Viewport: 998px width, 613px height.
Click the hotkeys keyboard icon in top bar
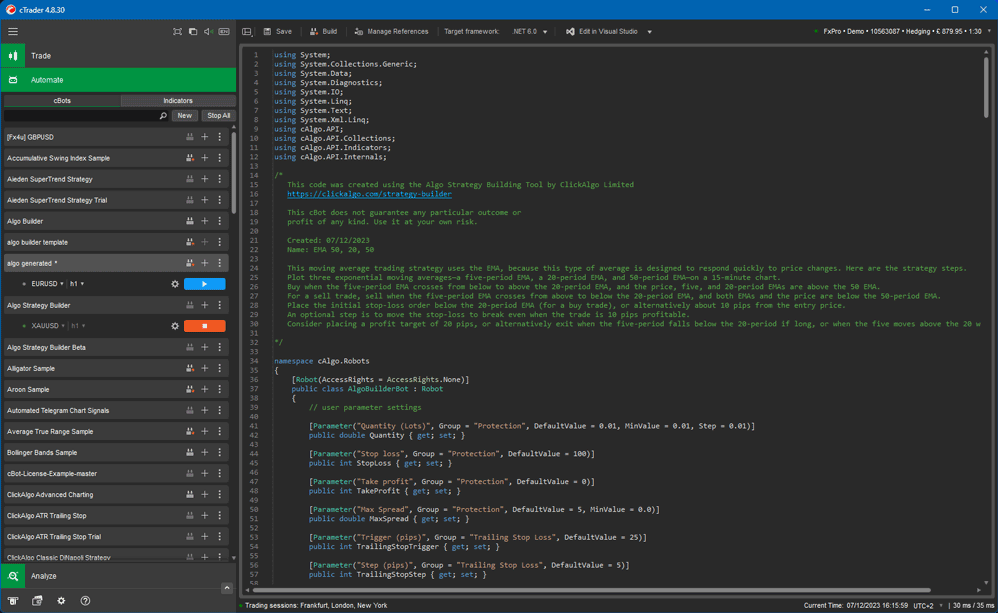(x=224, y=31)
